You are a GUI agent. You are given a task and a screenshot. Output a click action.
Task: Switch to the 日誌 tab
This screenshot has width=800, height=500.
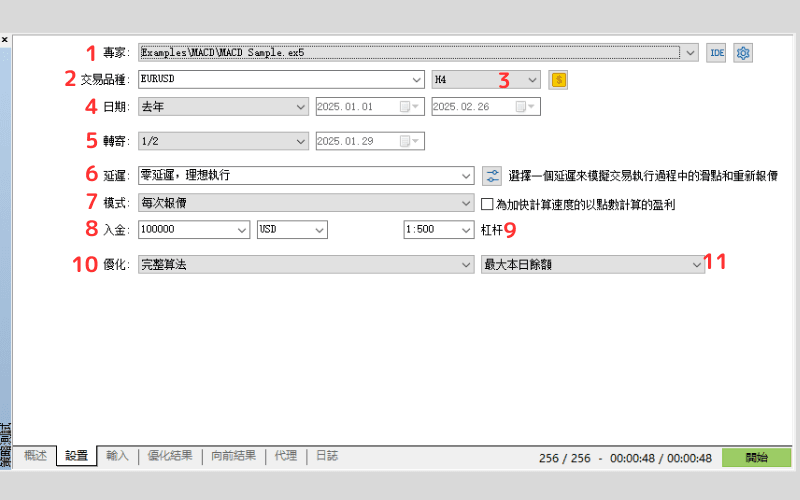(x=327, y=456)
